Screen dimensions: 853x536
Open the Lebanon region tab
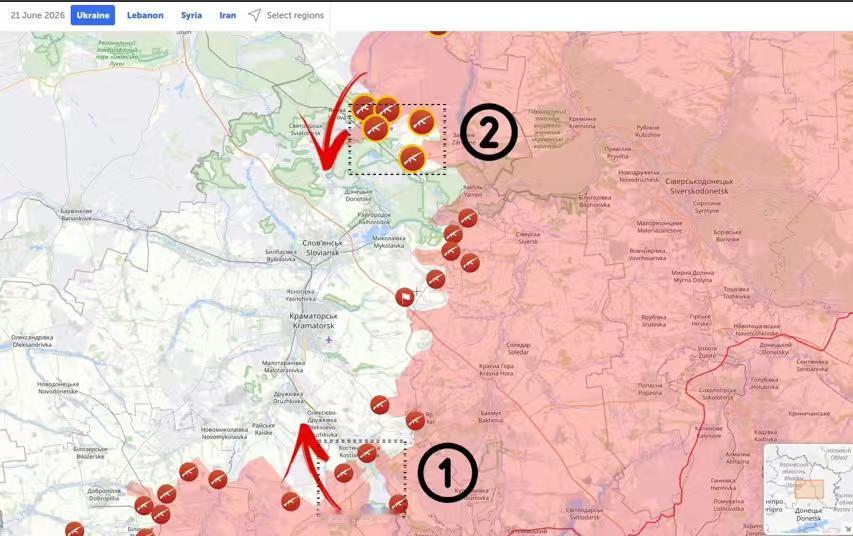coord(145,15)
